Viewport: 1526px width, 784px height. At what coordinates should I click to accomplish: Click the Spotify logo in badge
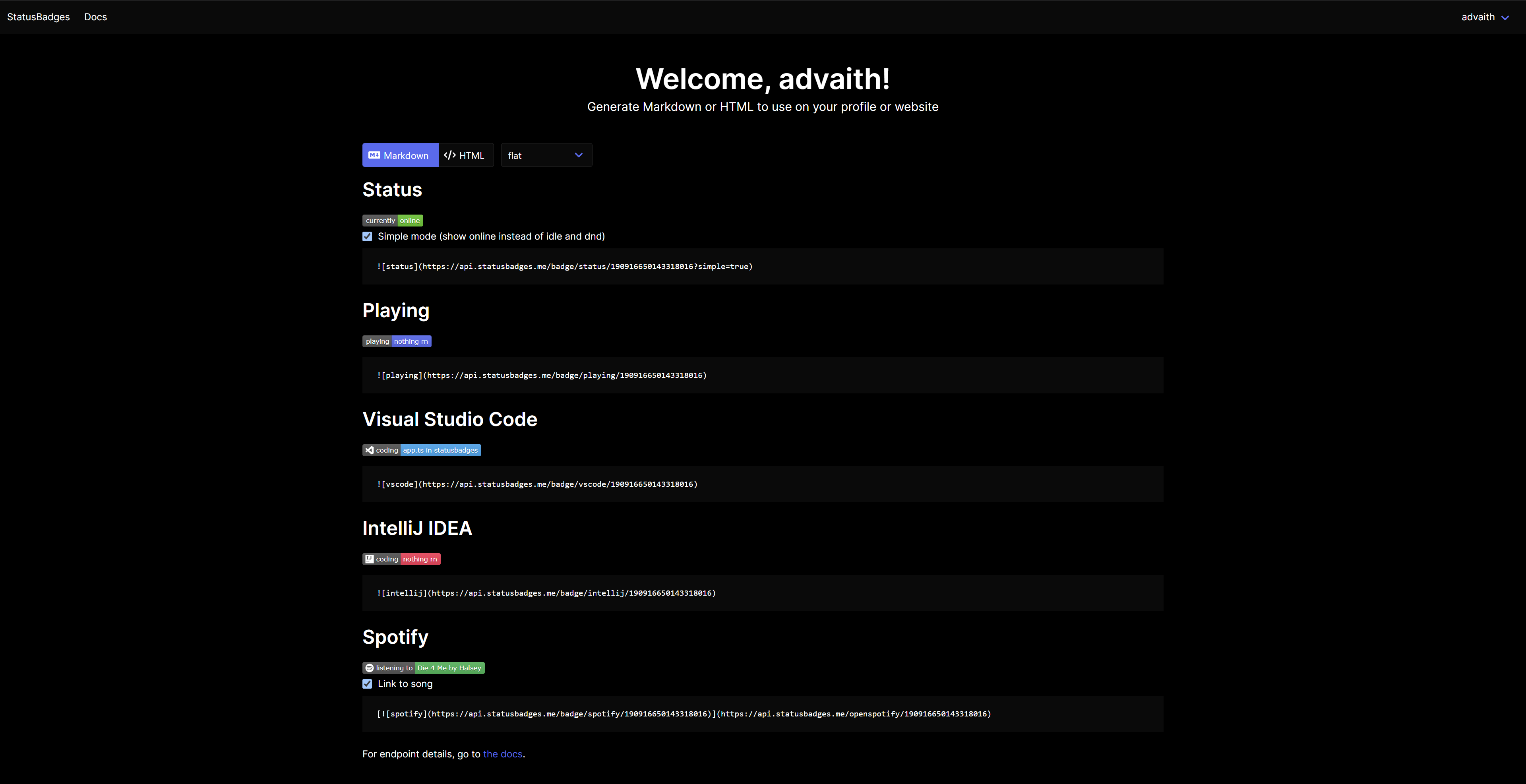(369, 668)
